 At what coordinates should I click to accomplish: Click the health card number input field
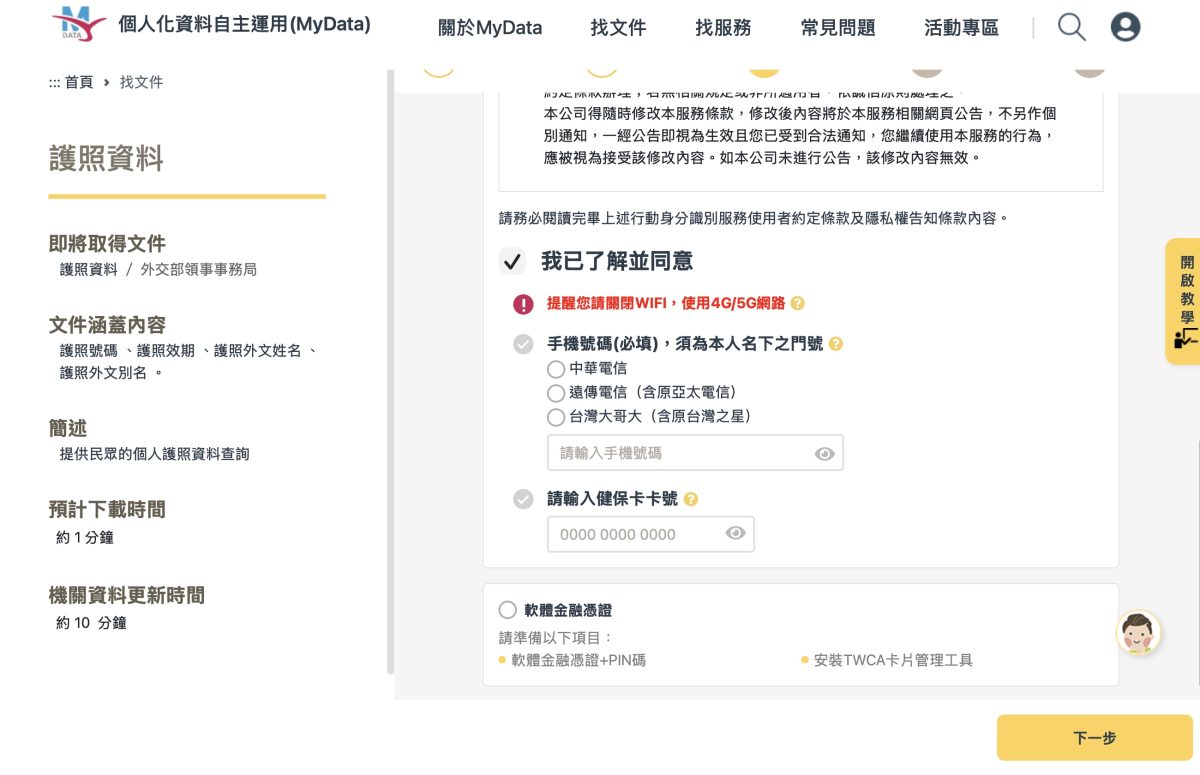[x=651, y=534]
